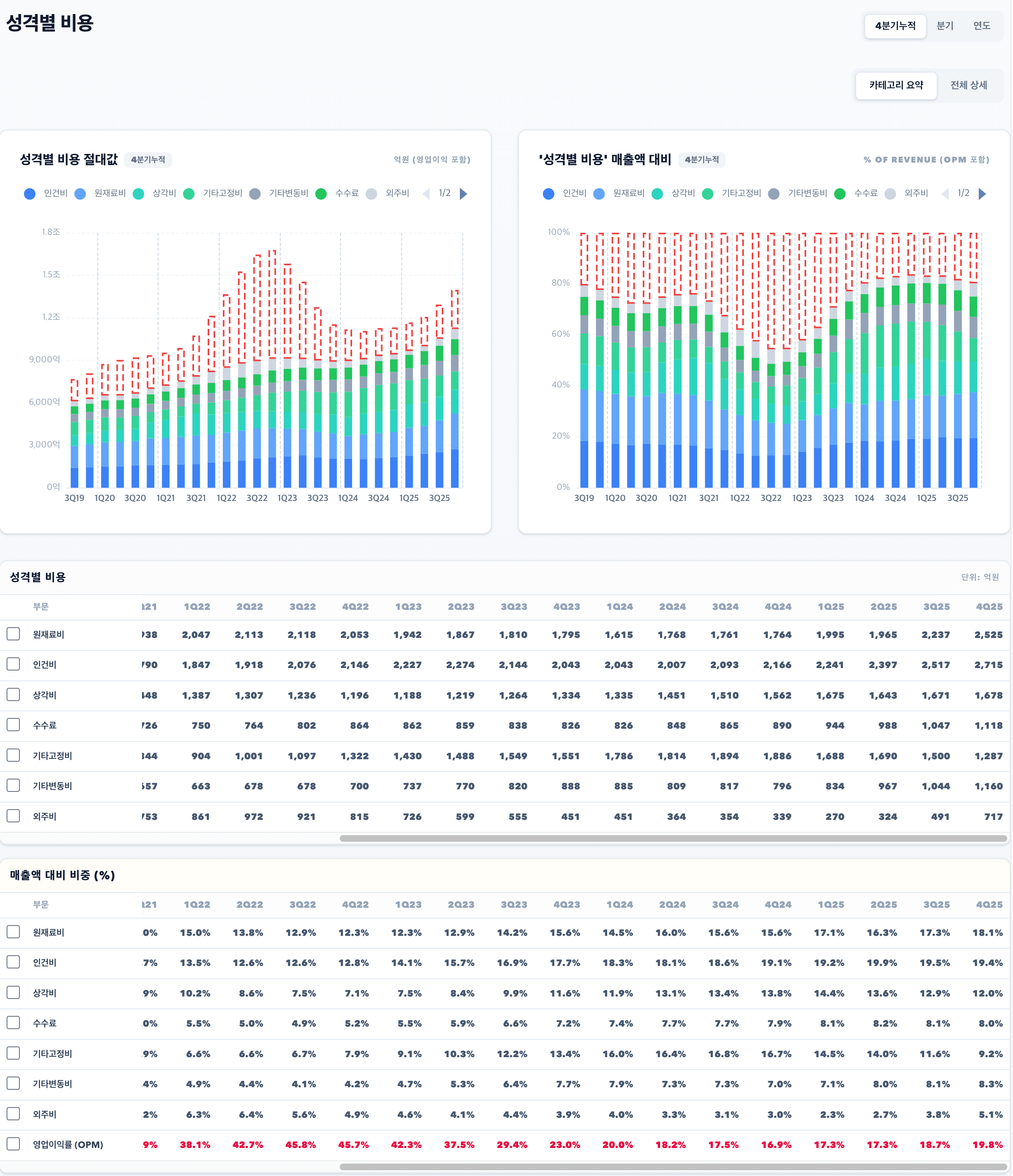Click 수수료 green legend dot in left chart

coord(321,194)
